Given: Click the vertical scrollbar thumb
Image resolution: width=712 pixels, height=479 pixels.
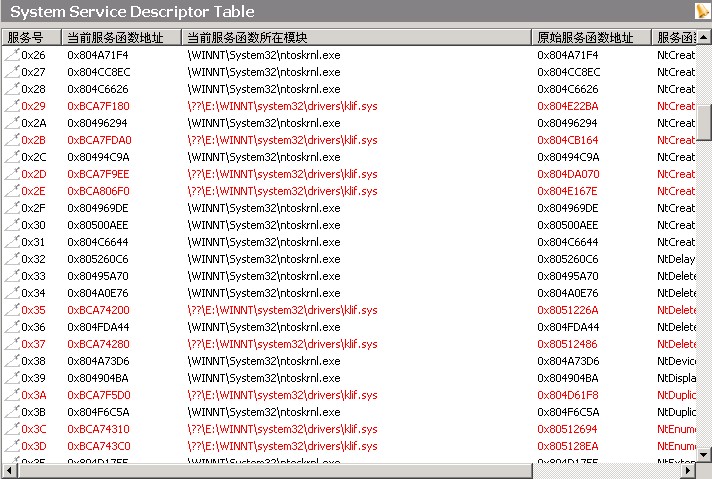Looking at the screenshot, I should pyautogui.click(x=704, y=123).
